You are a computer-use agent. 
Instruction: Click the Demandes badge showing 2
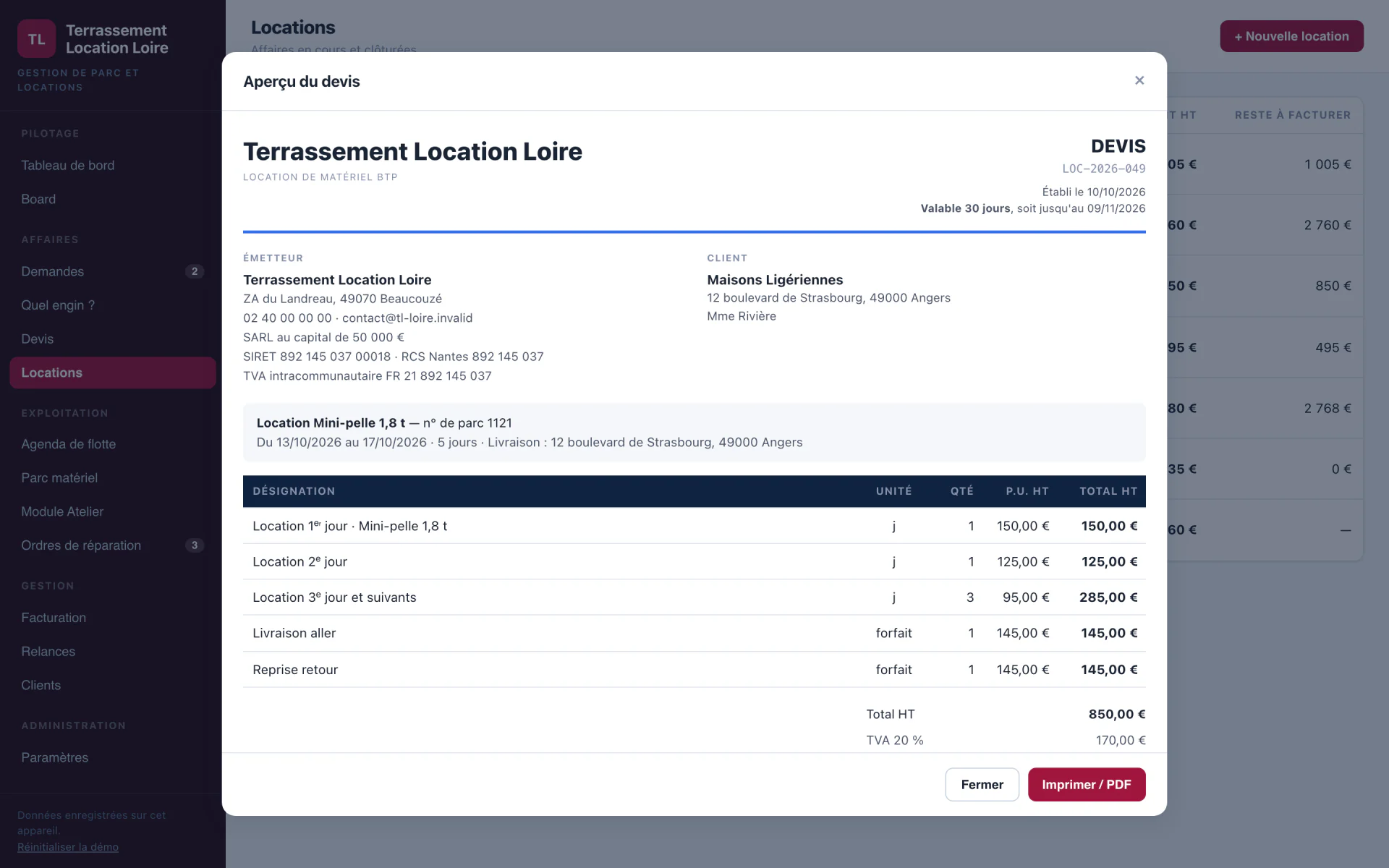tap(194, 271)
